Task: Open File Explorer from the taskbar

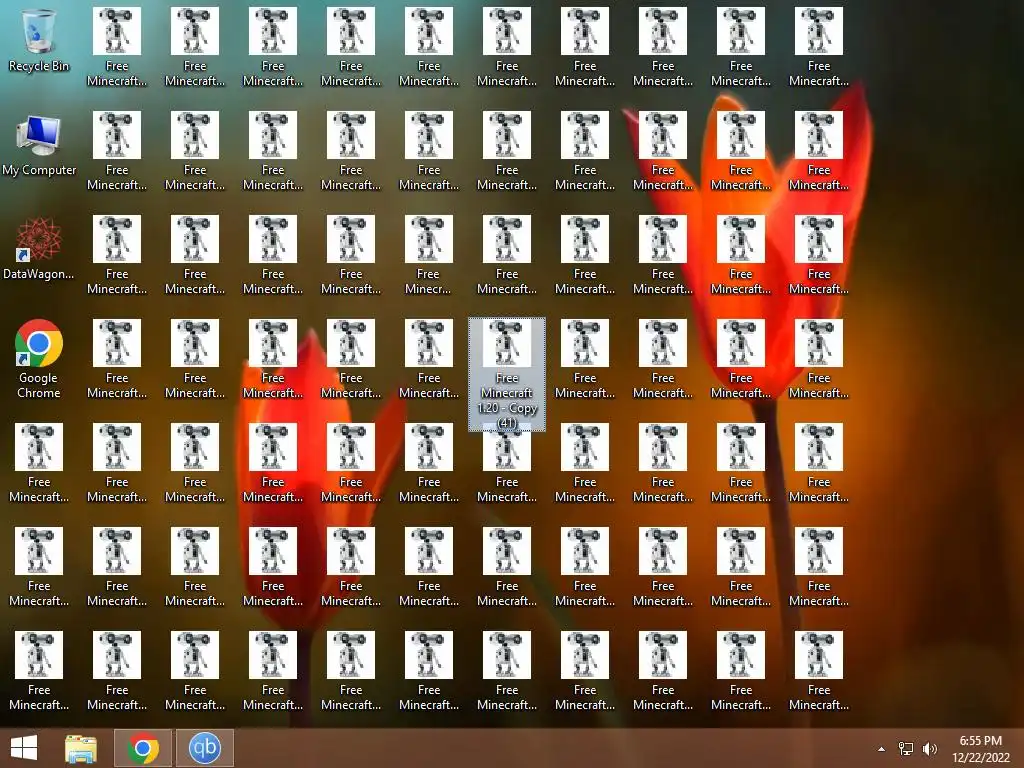Action: 81,748
